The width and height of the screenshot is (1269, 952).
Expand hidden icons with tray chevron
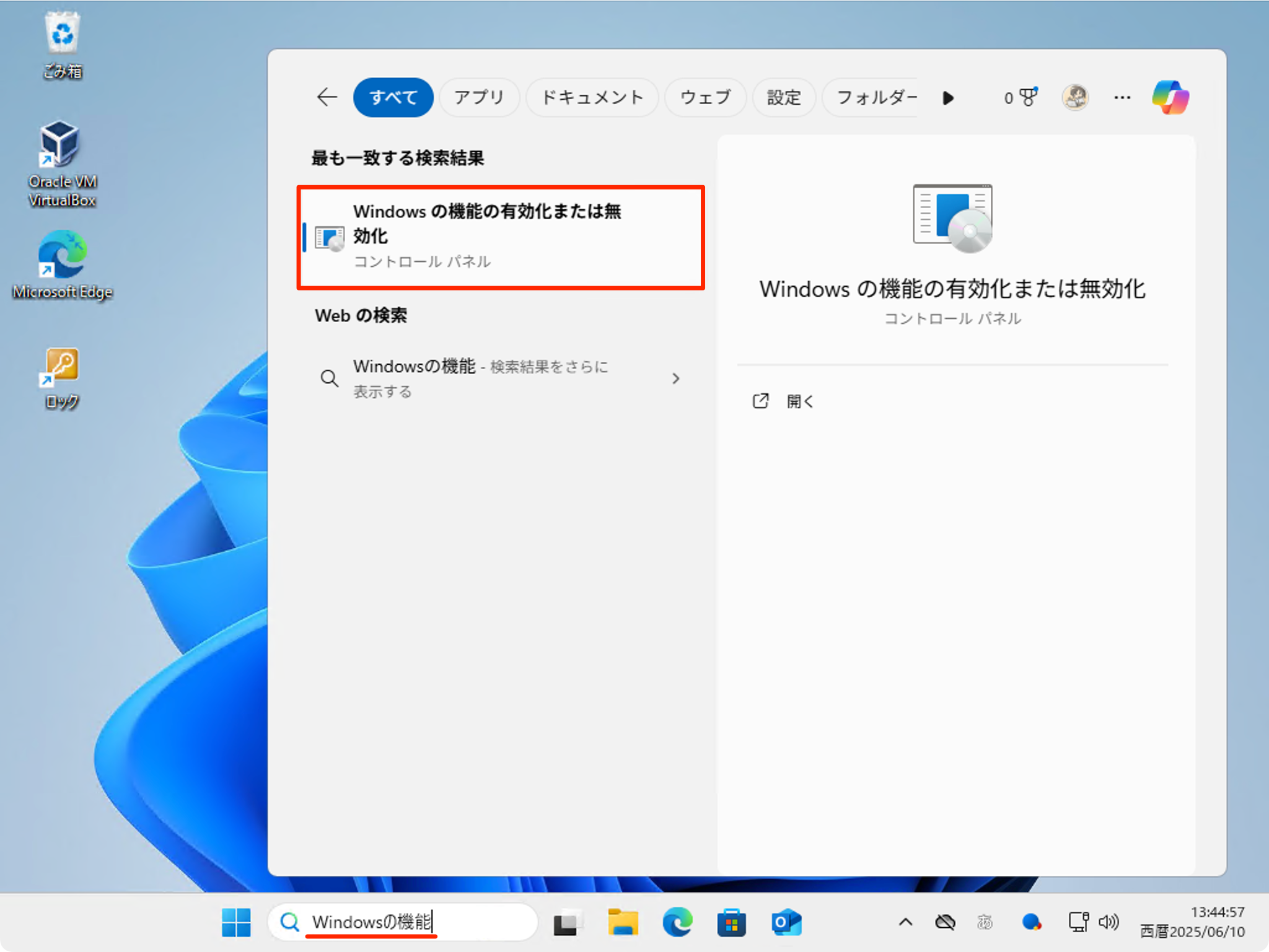coord(905,922)
